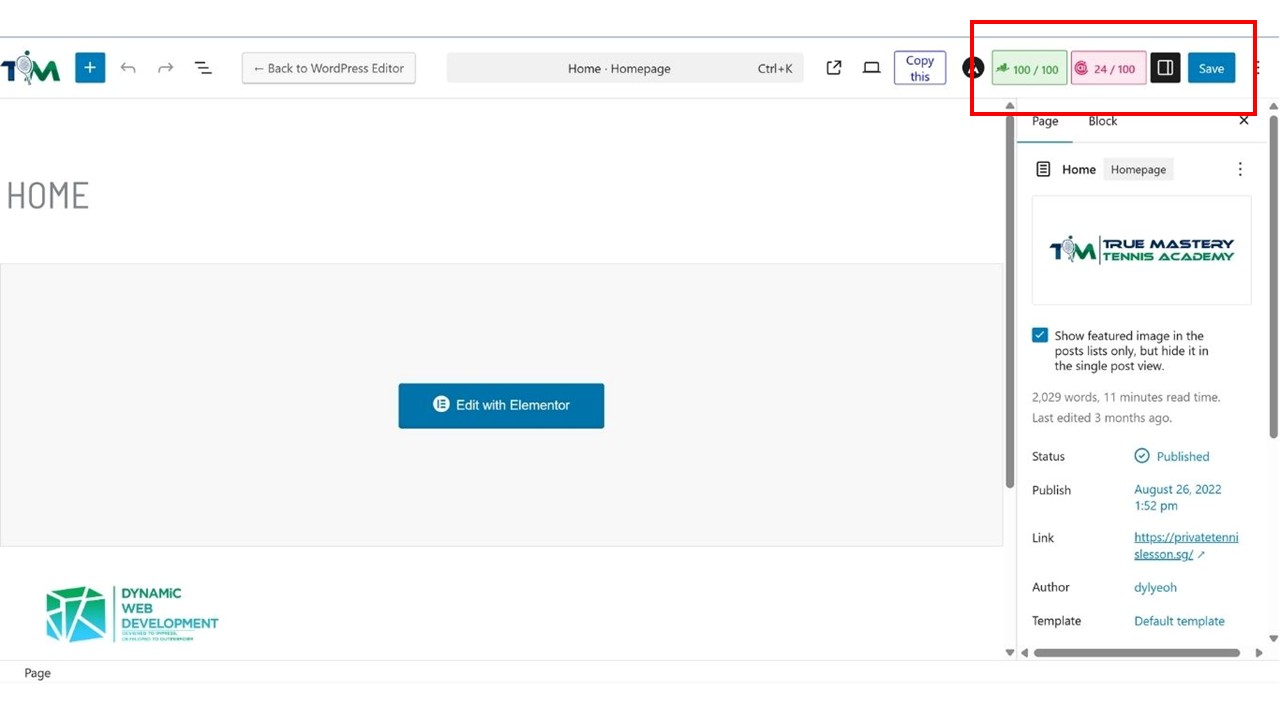Change the Default template setting

(x=1179, y=621)
